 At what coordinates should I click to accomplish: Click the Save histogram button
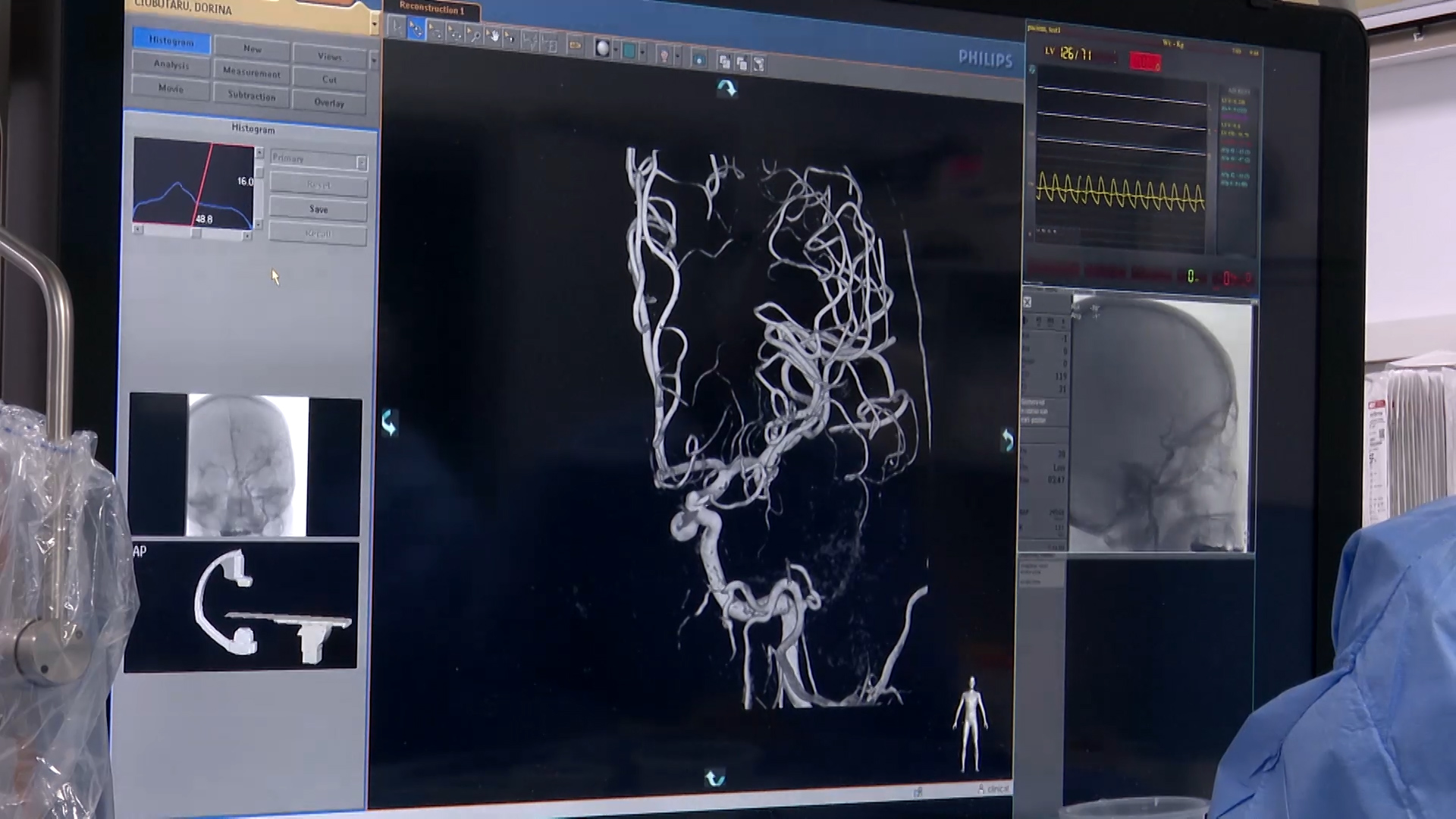click(318, 209)
